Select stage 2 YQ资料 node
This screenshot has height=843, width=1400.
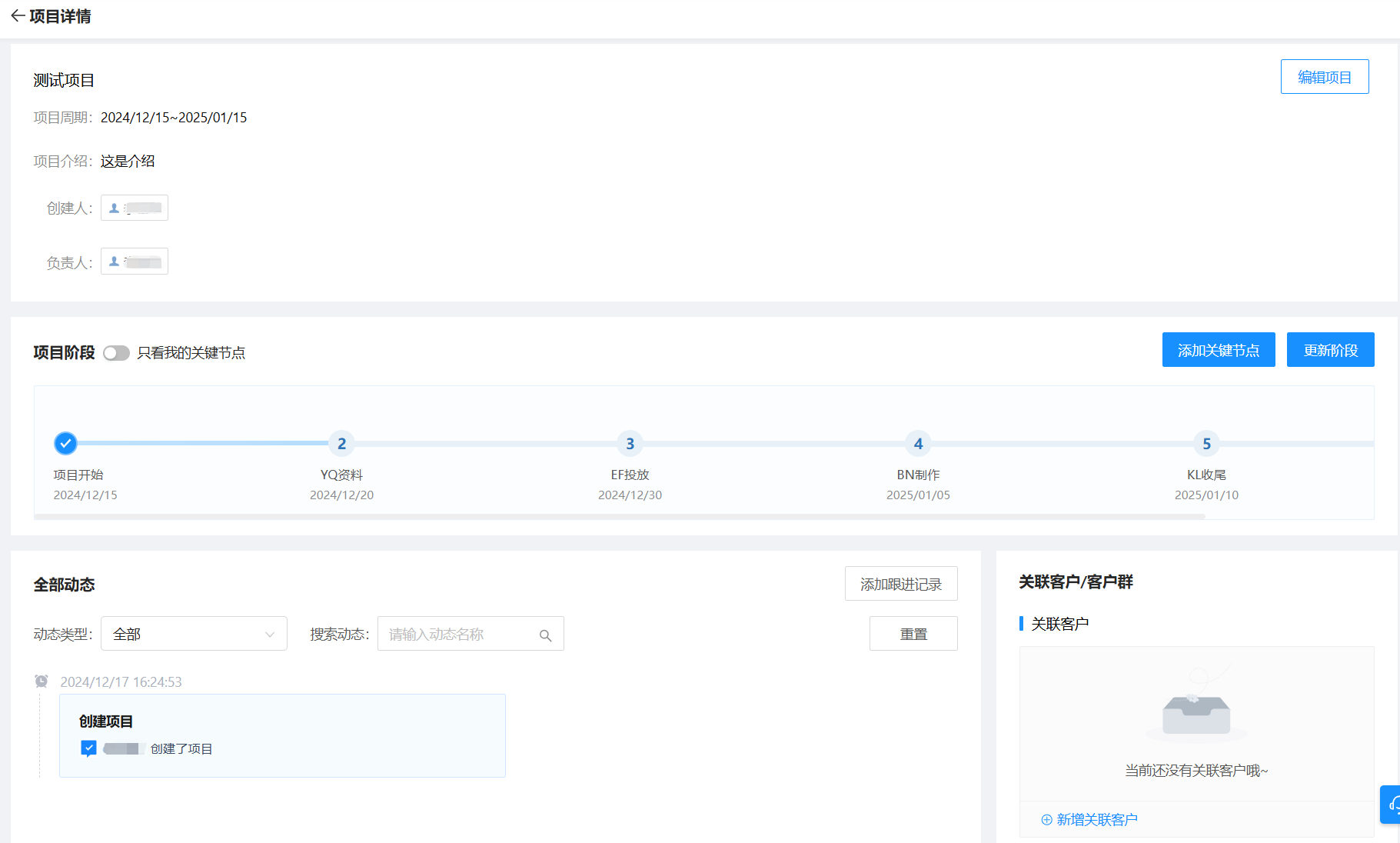click(341, 444)
